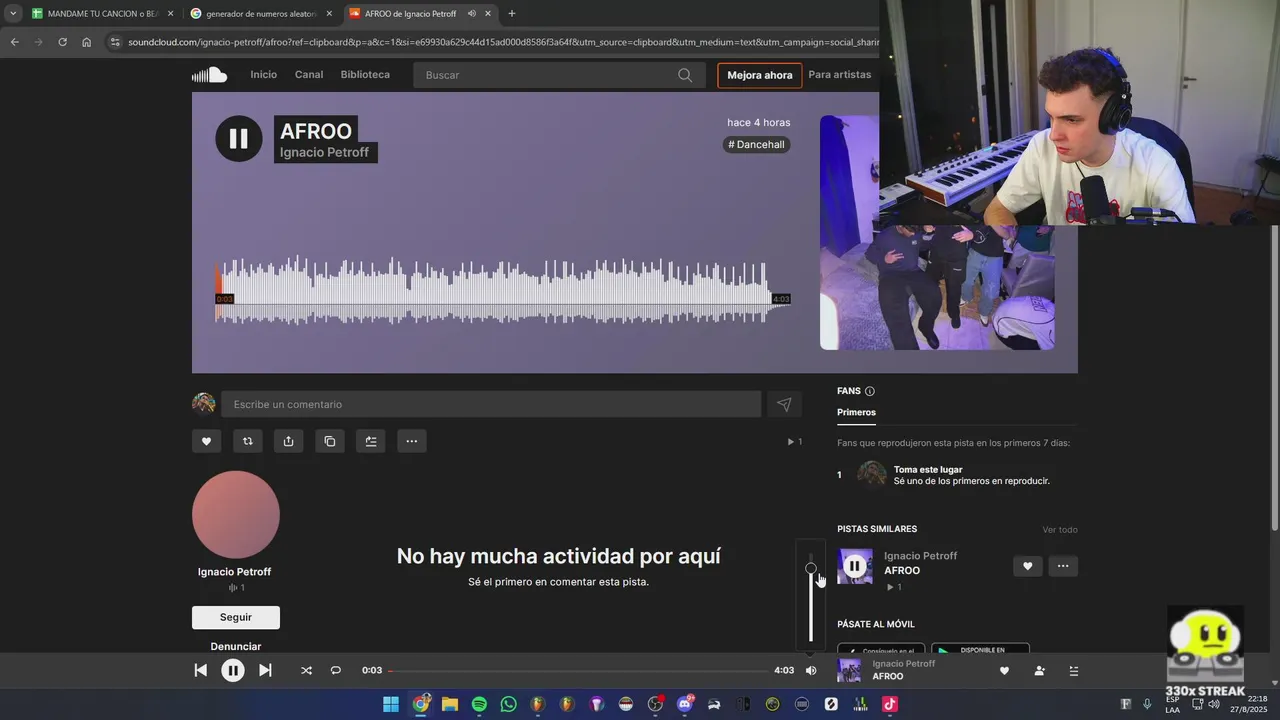Image resolution: width=1280 pixels, height=720 pixels.
Task: Click Para artistas link
Action: point(840,75)
